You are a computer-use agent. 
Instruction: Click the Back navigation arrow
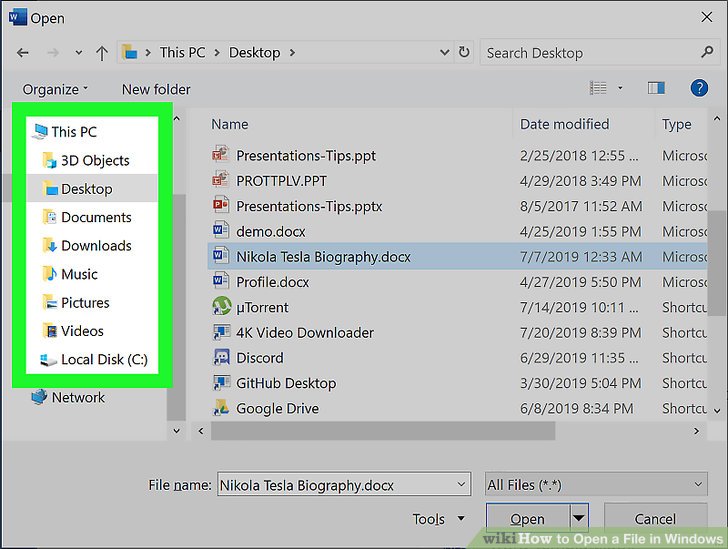coord(23,53)
